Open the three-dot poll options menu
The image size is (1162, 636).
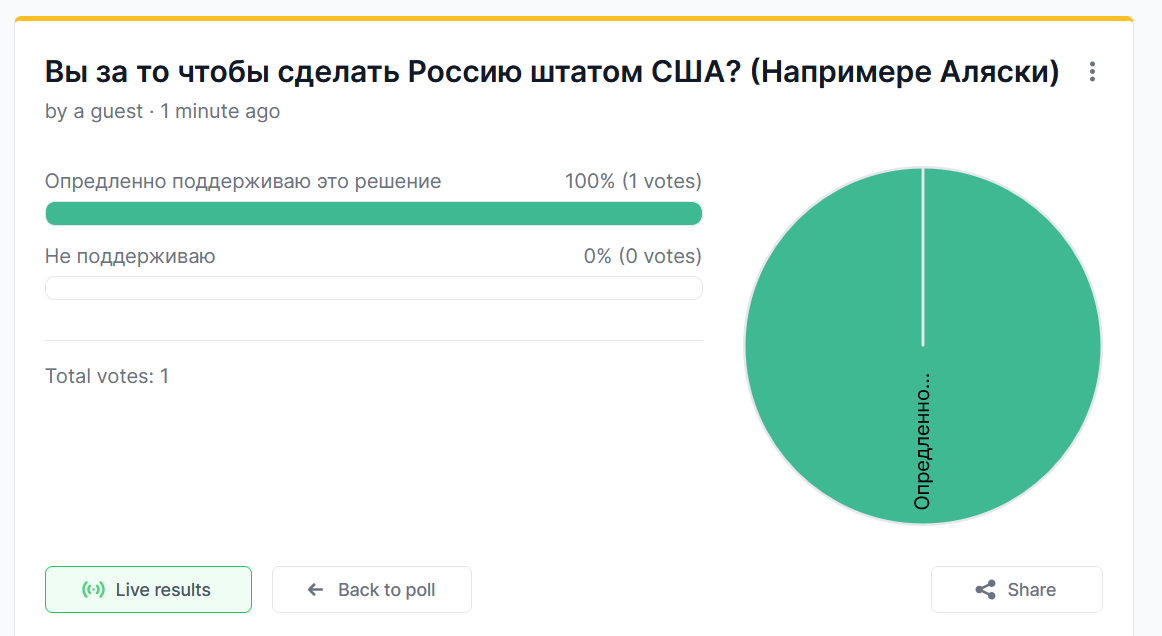(x=1092, y=72)
